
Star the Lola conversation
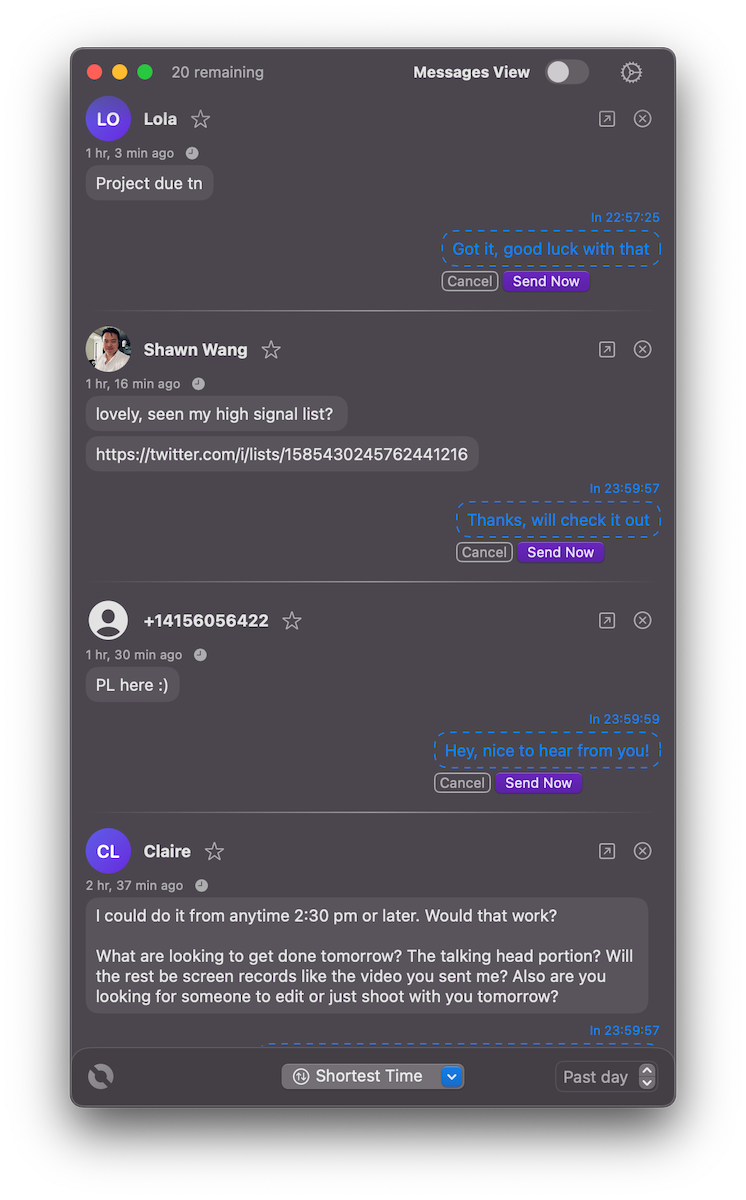pyautogui.click(x=201, y=119)
